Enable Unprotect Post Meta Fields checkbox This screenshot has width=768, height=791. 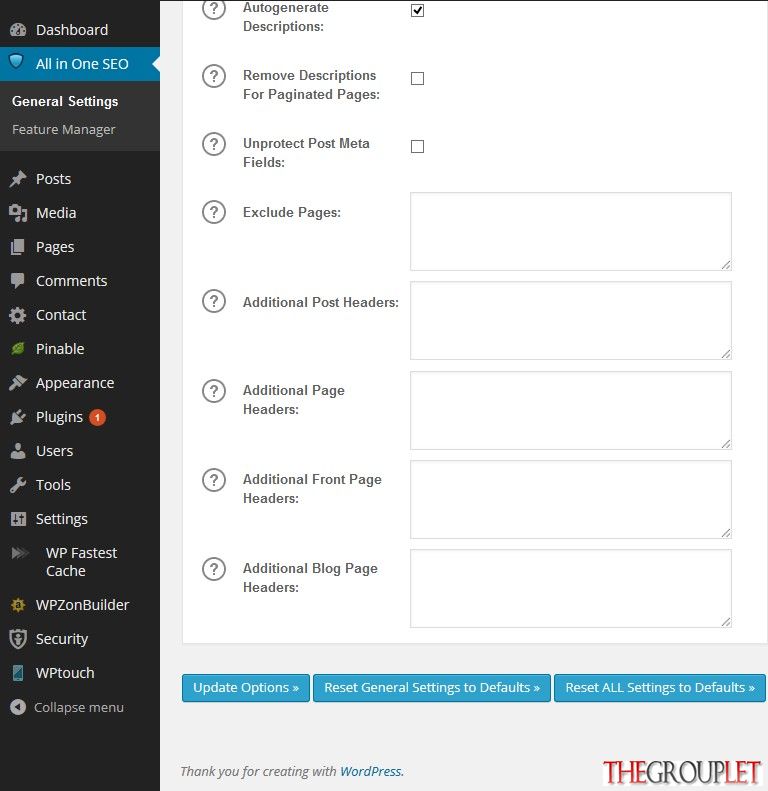(x=417, y=146)
